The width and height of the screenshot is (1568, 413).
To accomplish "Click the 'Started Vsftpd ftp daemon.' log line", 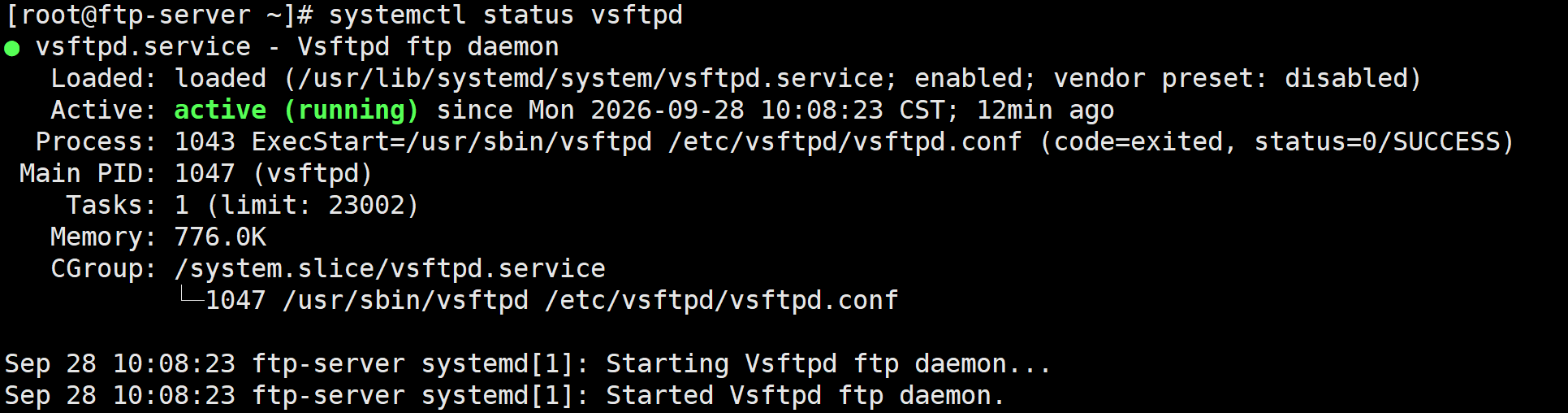I will pyautogui.click(x=505, y=396).
